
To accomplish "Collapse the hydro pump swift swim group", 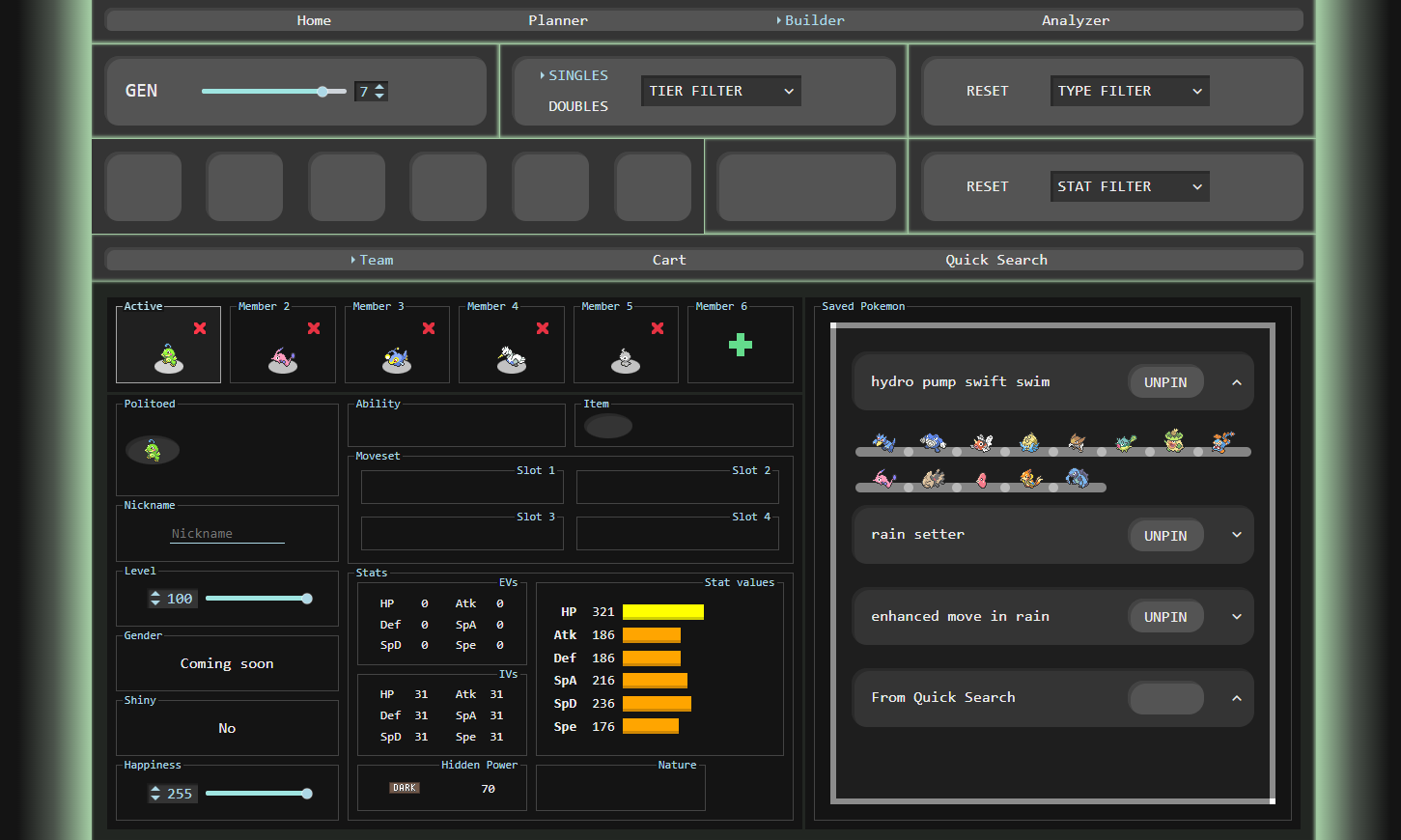I will (1237, 382).
